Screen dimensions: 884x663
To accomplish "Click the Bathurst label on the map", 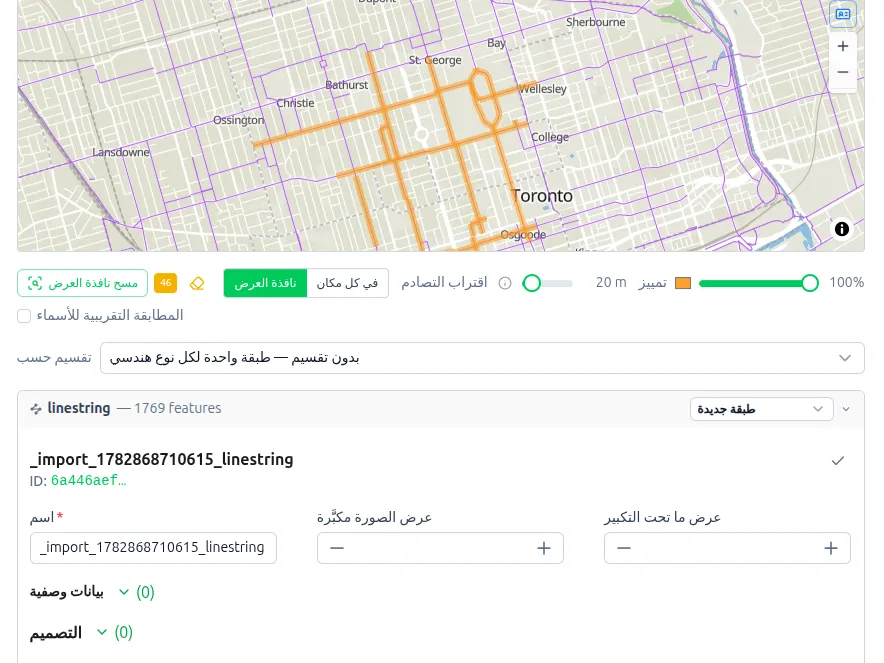I will (x=346, y=85).
